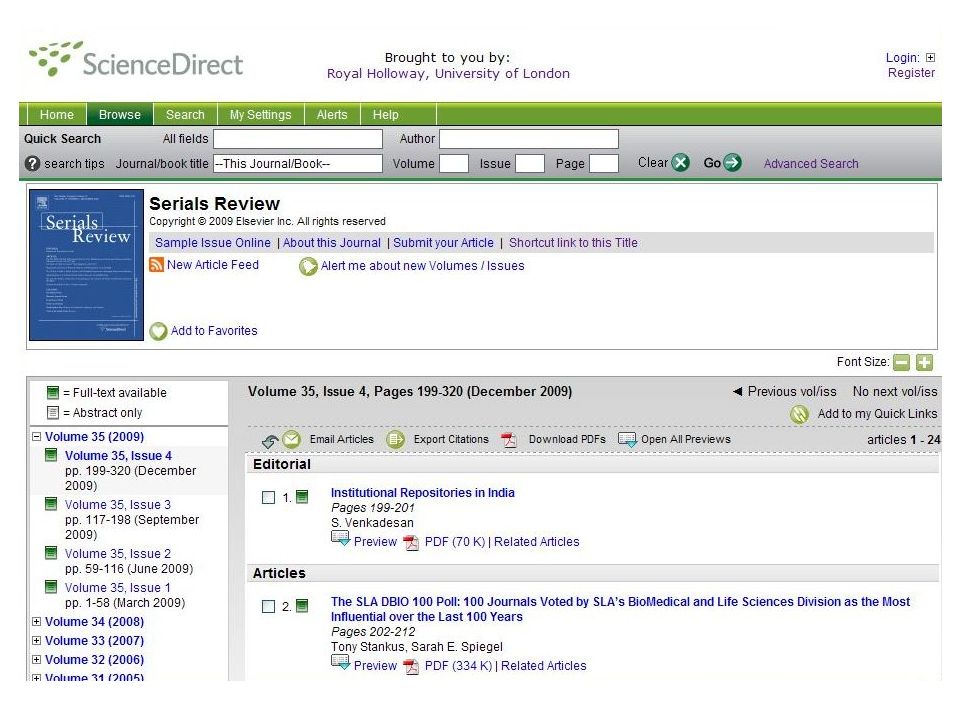Viewport: 960px width, 720px height.
Task: Open Related Articles for article 1
Action: (536, 542)
